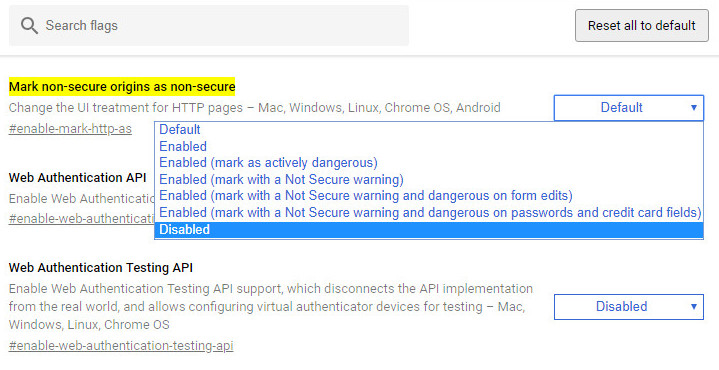Screen dimensions: 719x370
Task: Click the partially hidden #enable-web-authenticati link
Action: (82, 219)
